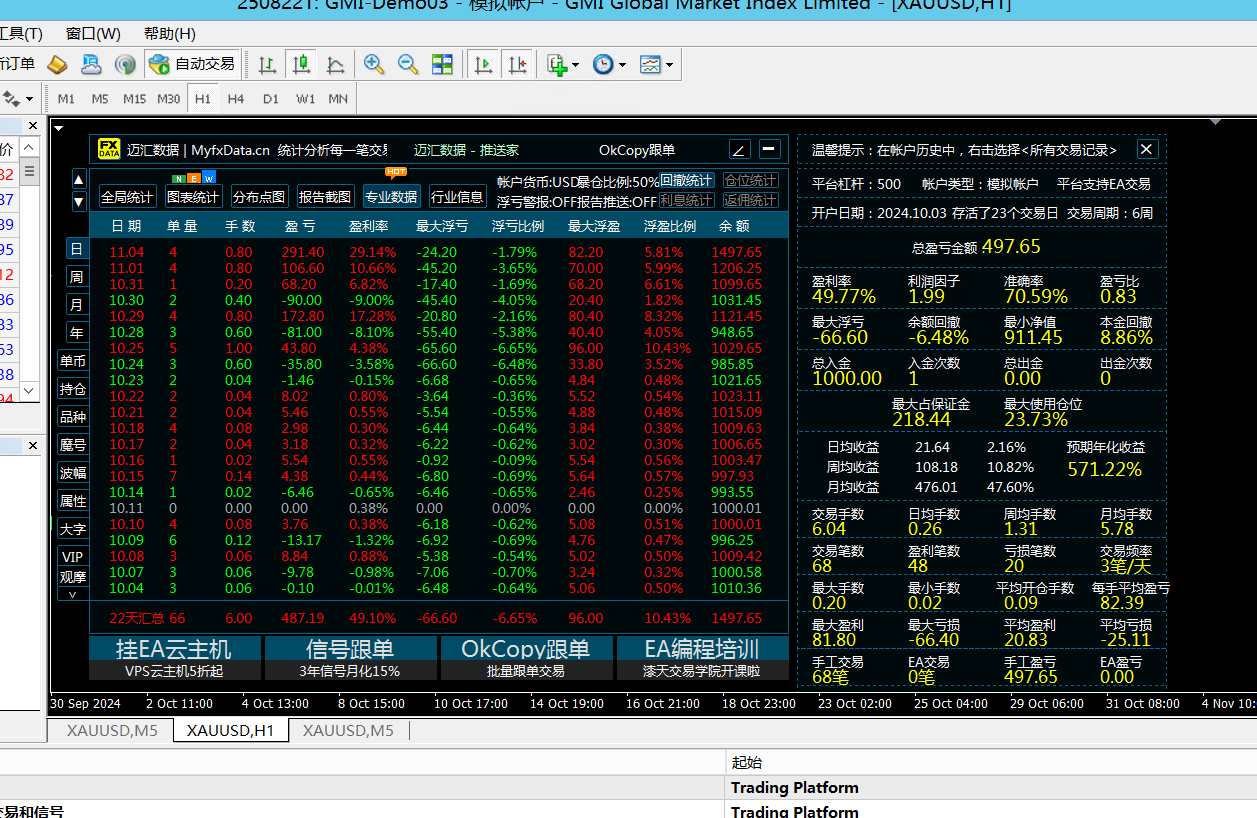Open 分布点图 distribution chart
The image size is (1257, 818).
pos(259,197)
